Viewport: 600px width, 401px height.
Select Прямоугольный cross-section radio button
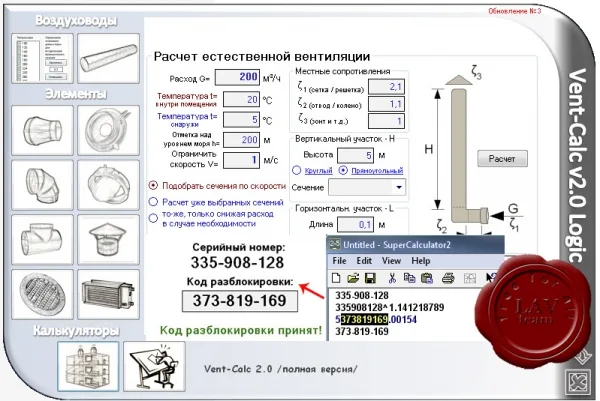(x=343, y=170)
